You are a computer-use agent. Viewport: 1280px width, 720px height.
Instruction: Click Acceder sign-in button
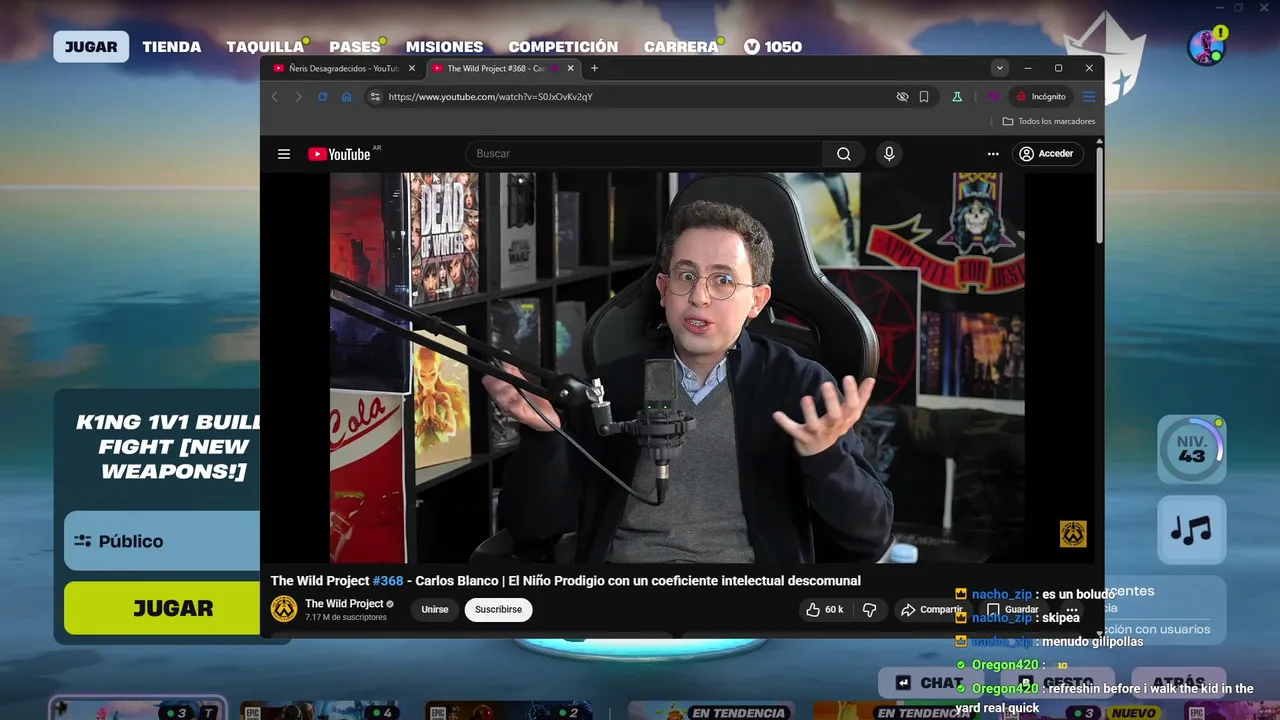click(x=1046, y=154)
